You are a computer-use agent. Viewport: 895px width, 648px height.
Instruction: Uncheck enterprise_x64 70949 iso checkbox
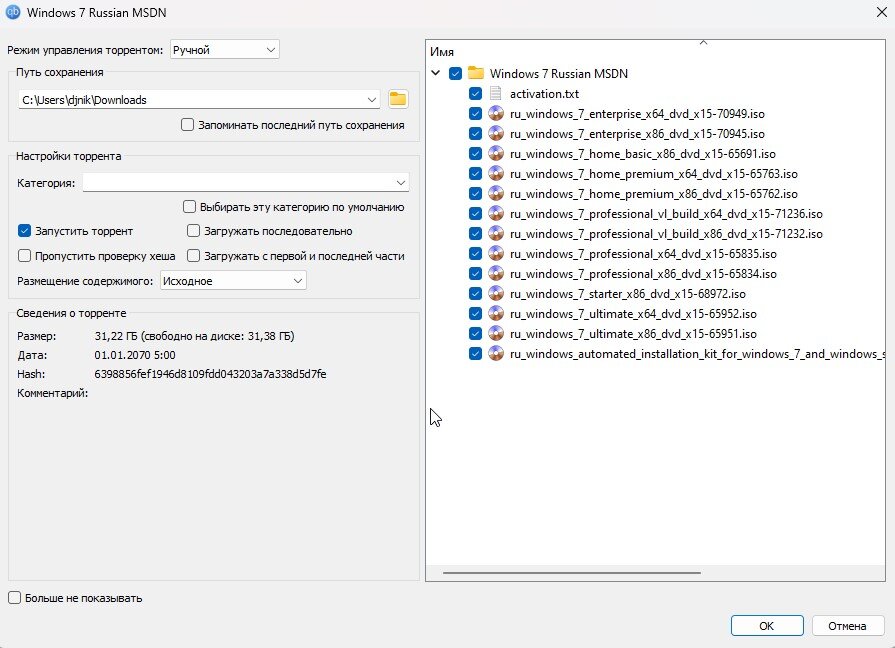point(475,113)
